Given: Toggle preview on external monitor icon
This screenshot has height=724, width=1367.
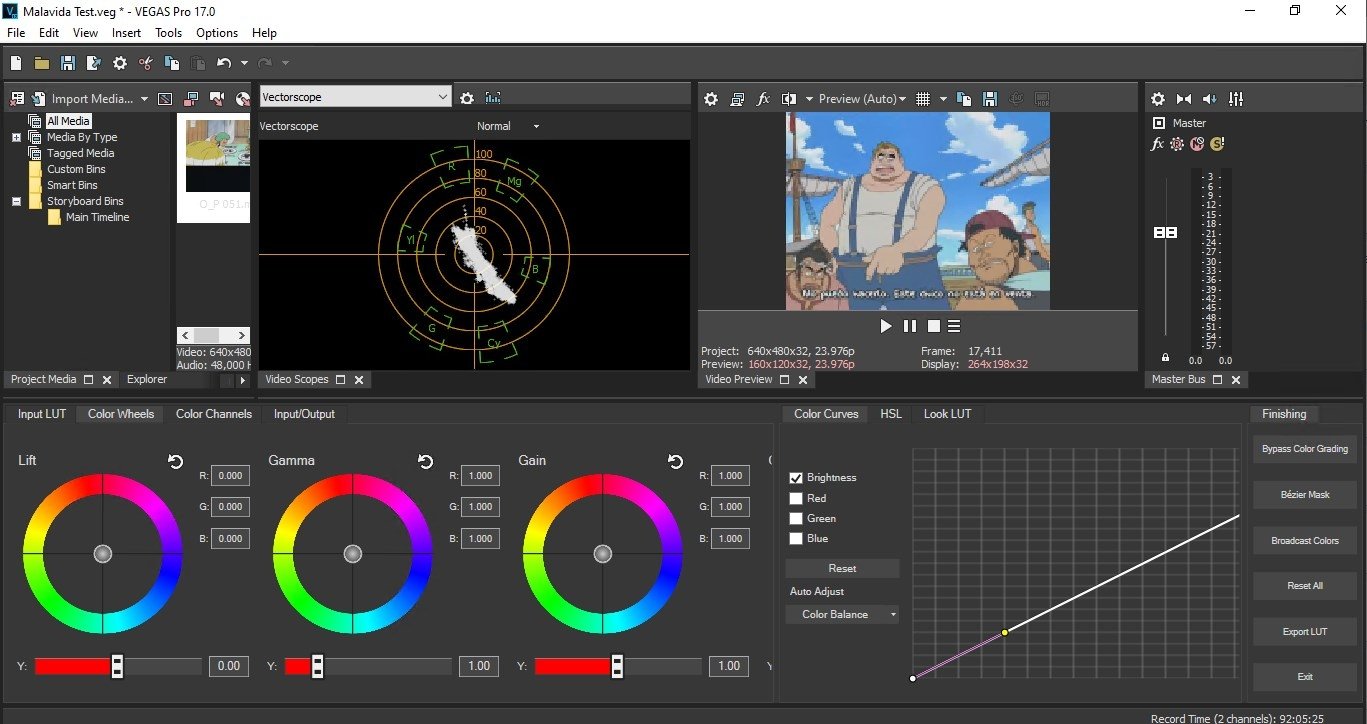Looking at the screenshot, I should click(737, 99).
